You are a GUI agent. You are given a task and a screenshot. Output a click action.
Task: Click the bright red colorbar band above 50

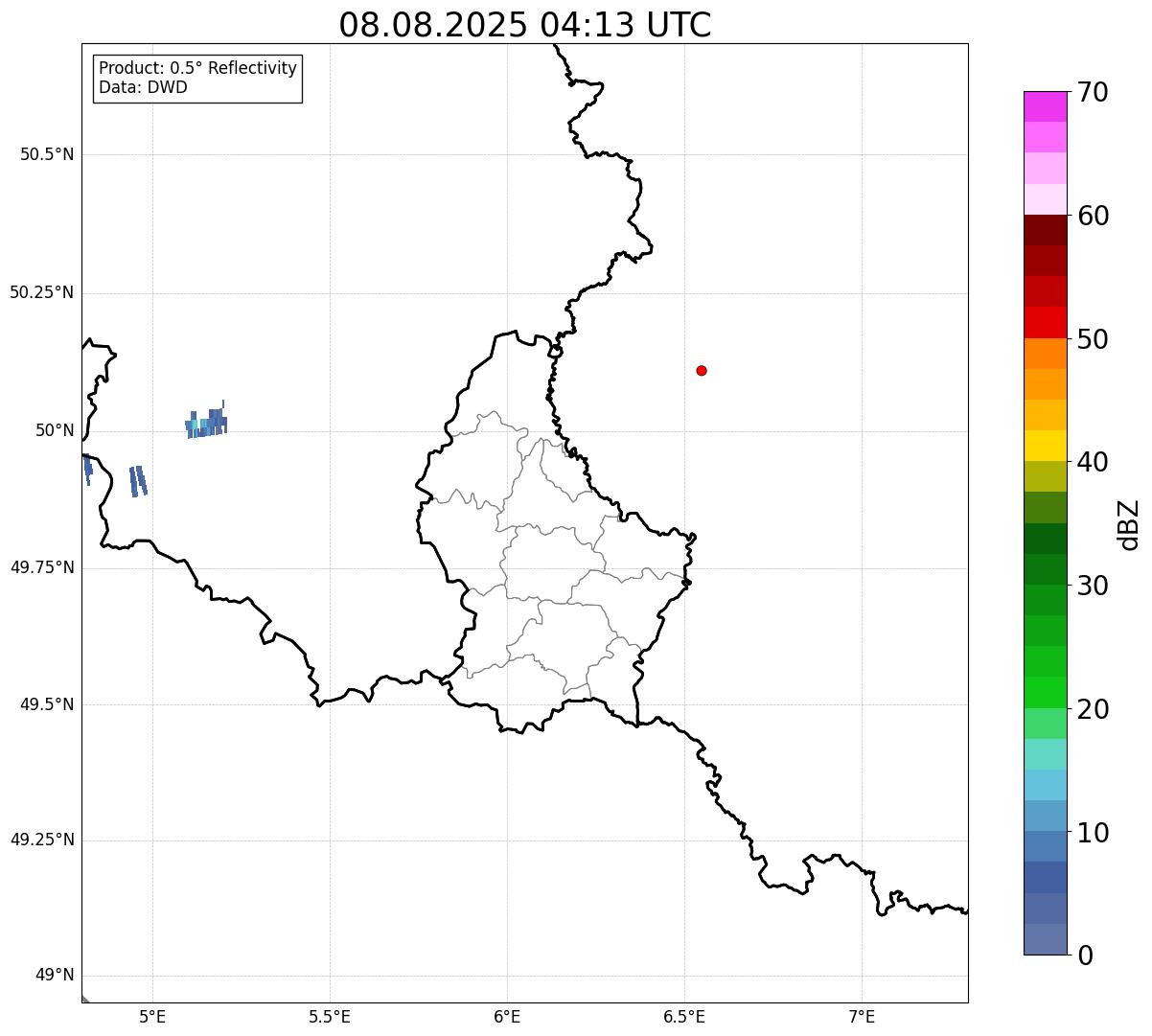(1045, 322)
